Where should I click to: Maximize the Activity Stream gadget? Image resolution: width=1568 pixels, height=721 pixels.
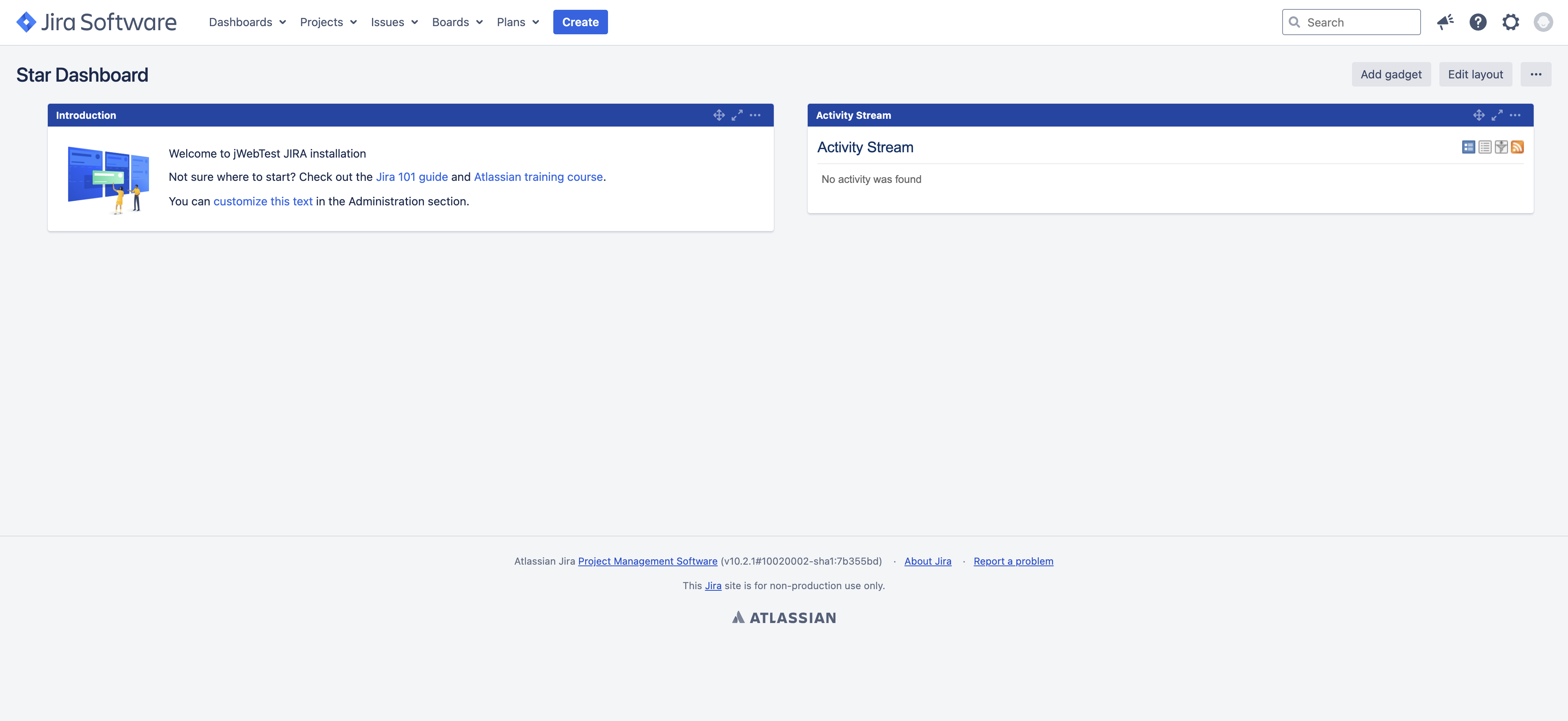click(1497, 115)
